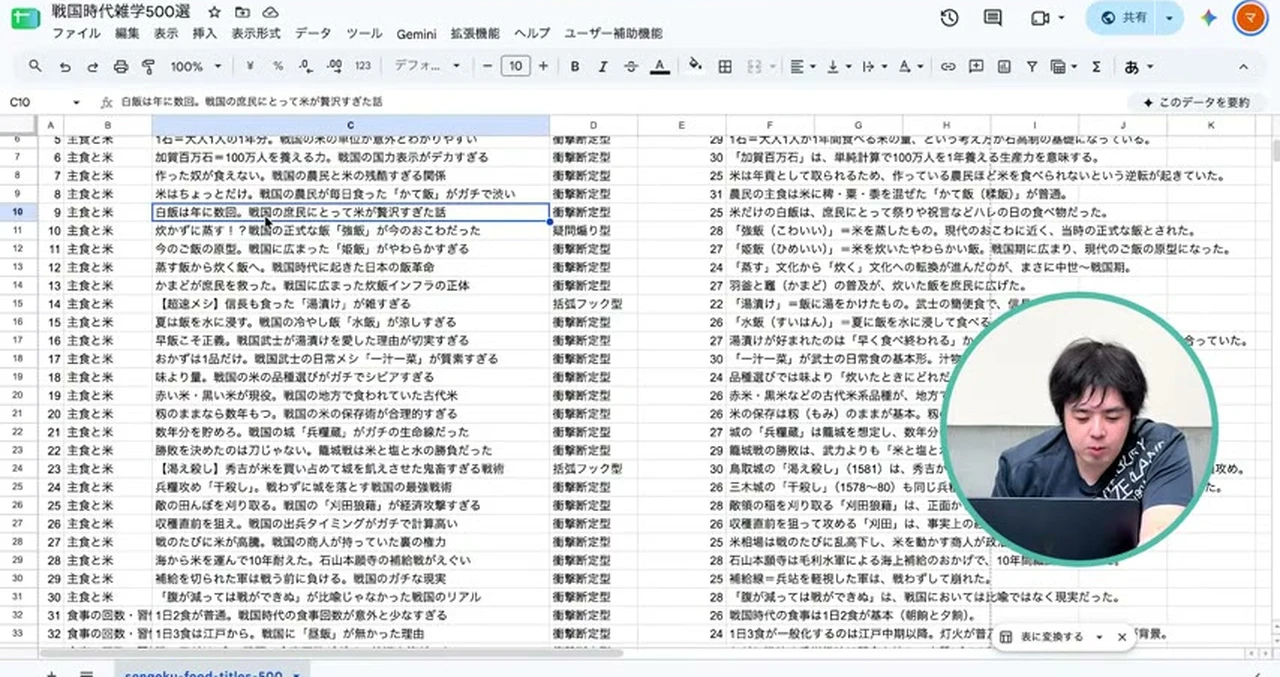Screen dimensions: 1280x677
Task: Open the comments panel icon
Action: click(993, 18)
